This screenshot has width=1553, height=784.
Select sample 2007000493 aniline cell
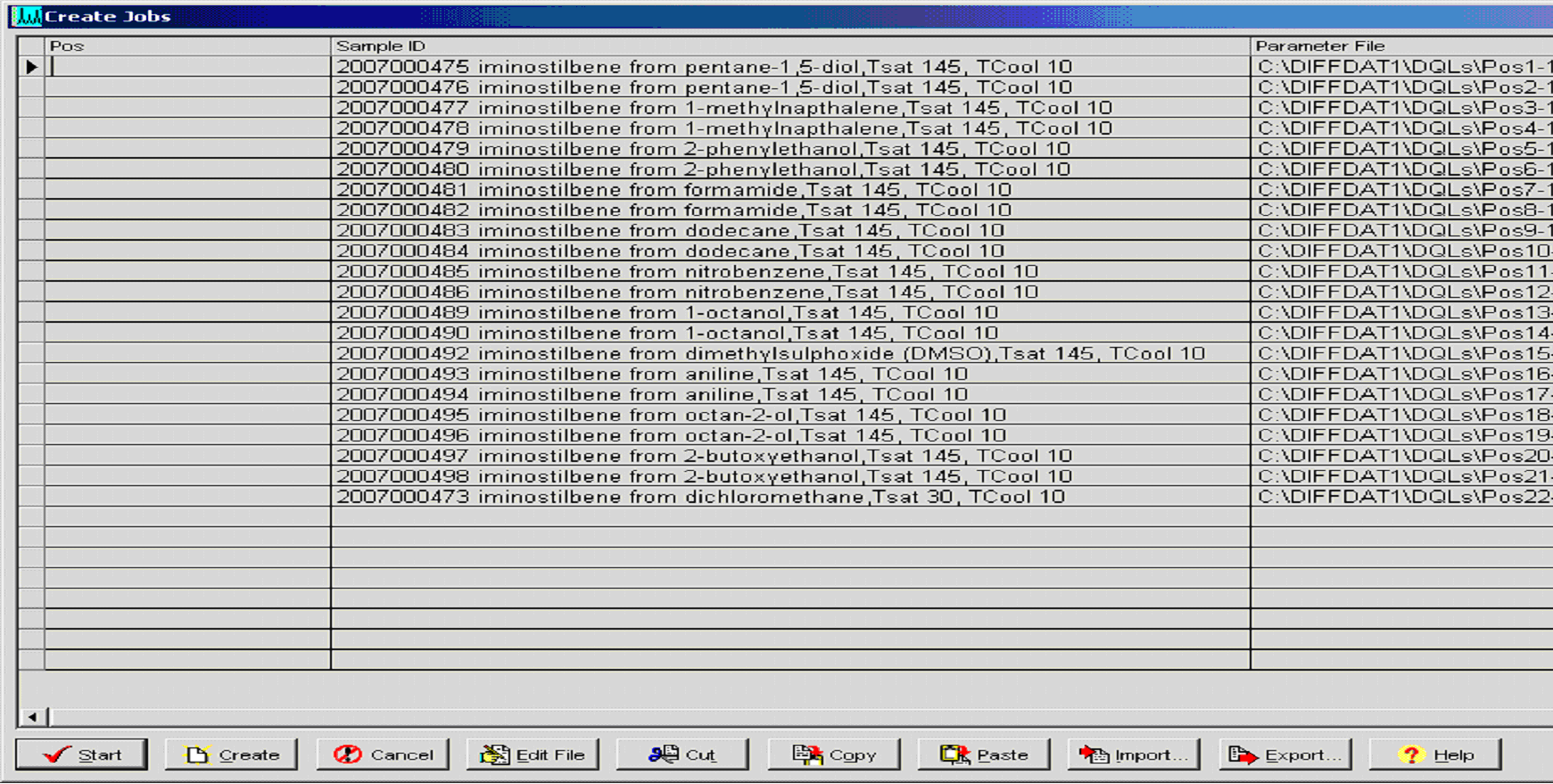pyautogui.click(x=790, y=375)
